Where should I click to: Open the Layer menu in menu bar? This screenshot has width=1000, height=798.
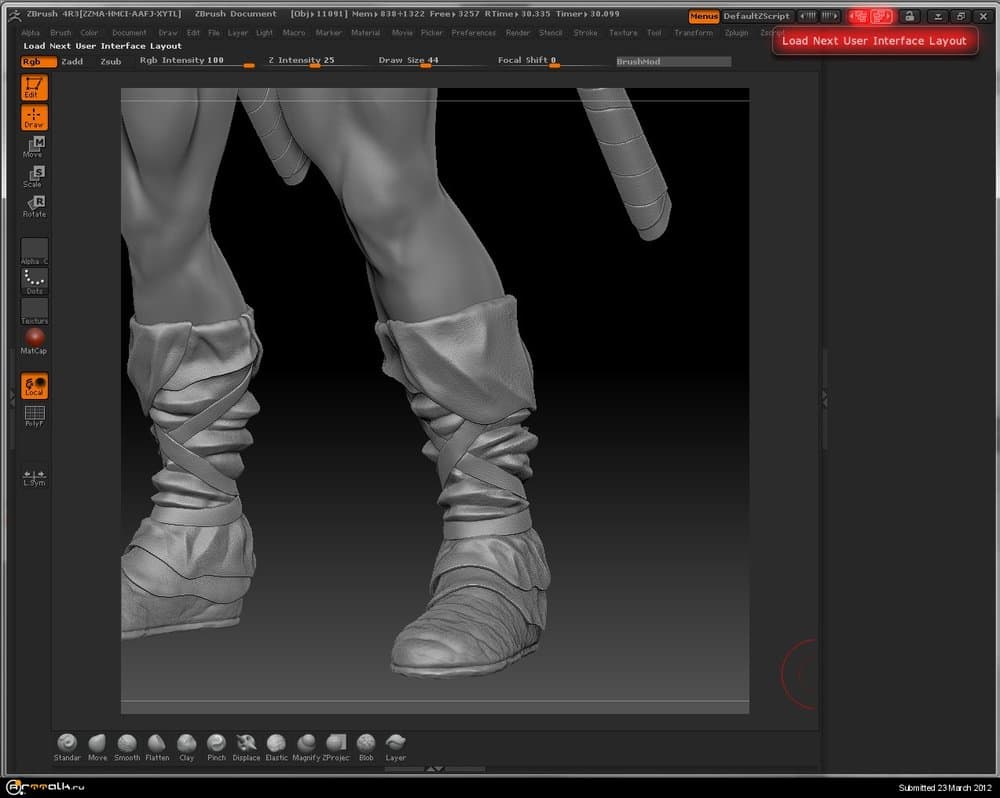coord(237,33)
